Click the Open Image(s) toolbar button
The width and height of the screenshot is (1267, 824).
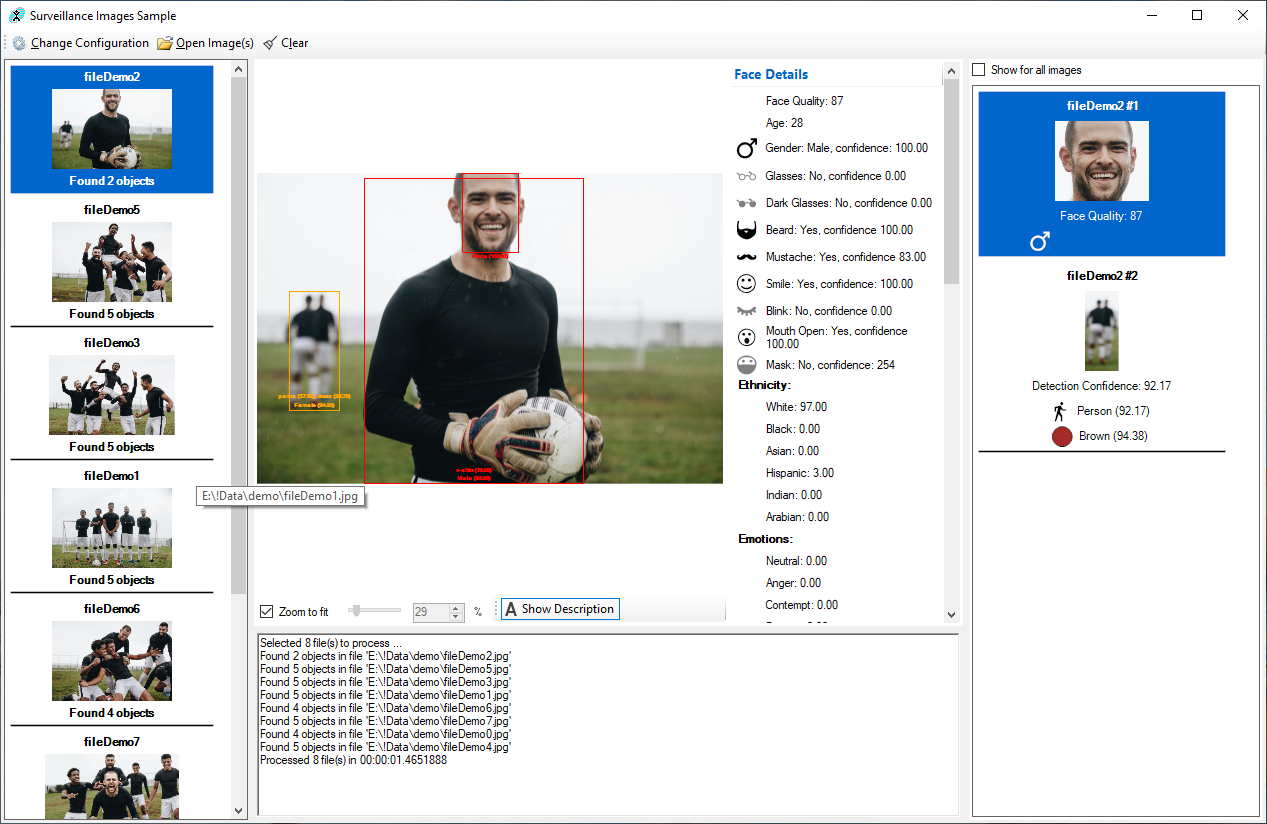click(x=205, y=43)
